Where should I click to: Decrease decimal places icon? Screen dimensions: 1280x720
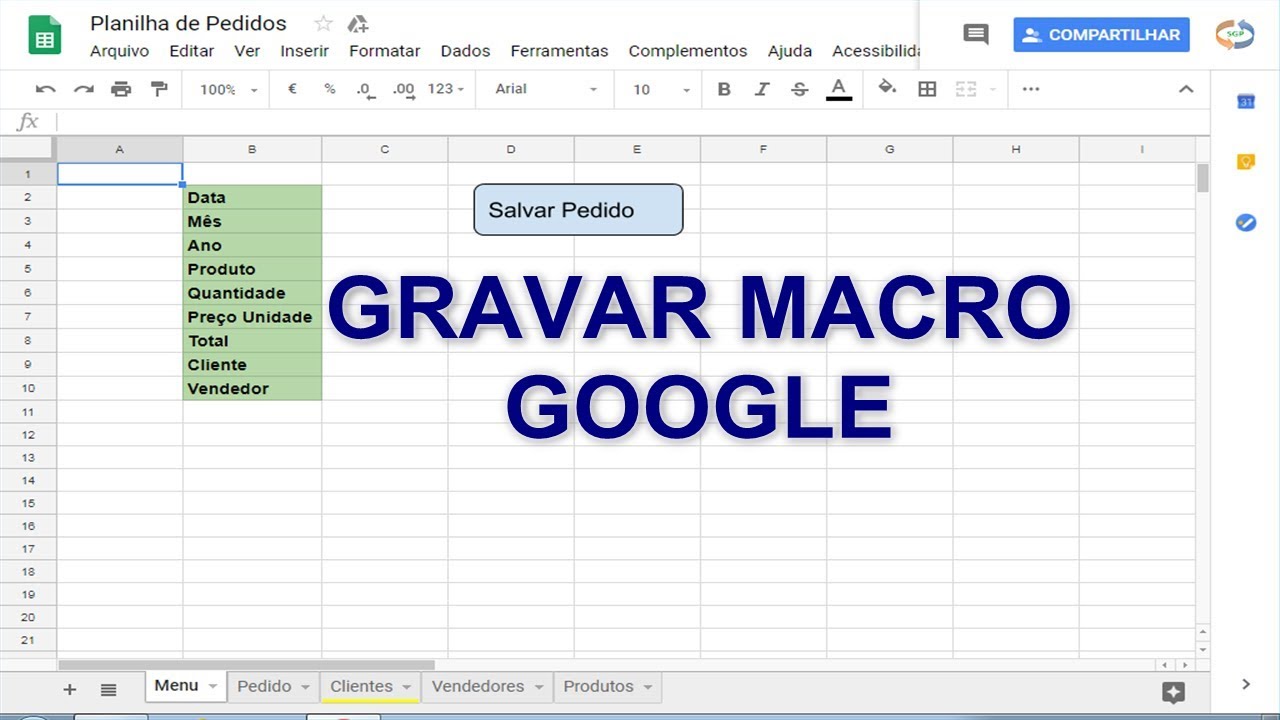[x=366, y=90]
